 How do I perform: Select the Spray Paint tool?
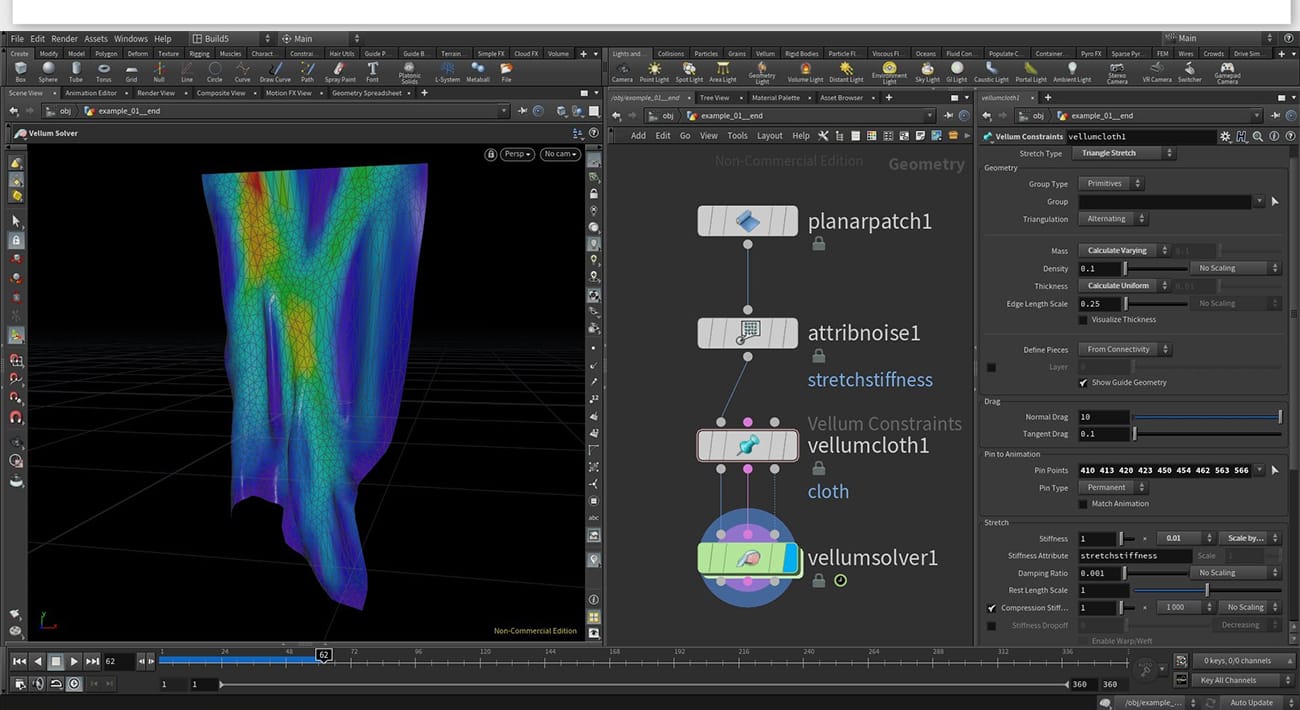click(340, 69)
